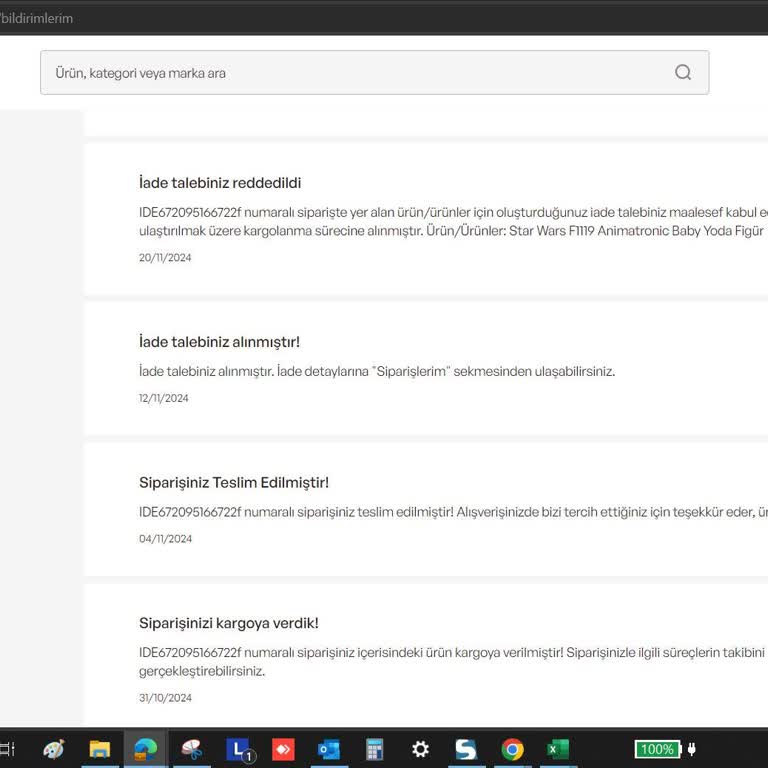The height and width of the screenshot is (768, 768).
Task: Open Calculator from the taskbar
Action: 375,749
